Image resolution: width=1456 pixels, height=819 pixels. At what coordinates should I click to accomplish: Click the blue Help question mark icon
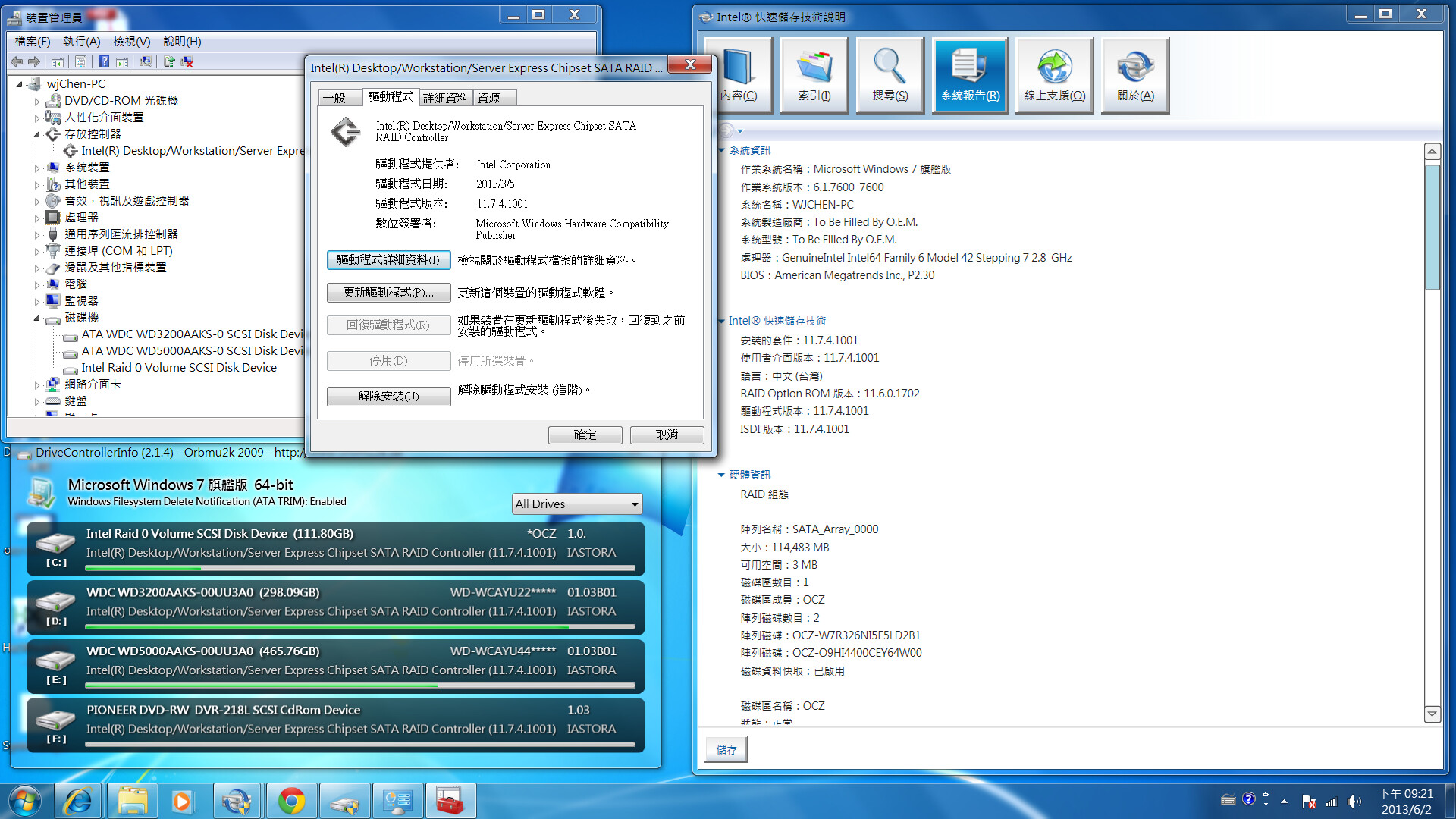[x=104, y=61]
